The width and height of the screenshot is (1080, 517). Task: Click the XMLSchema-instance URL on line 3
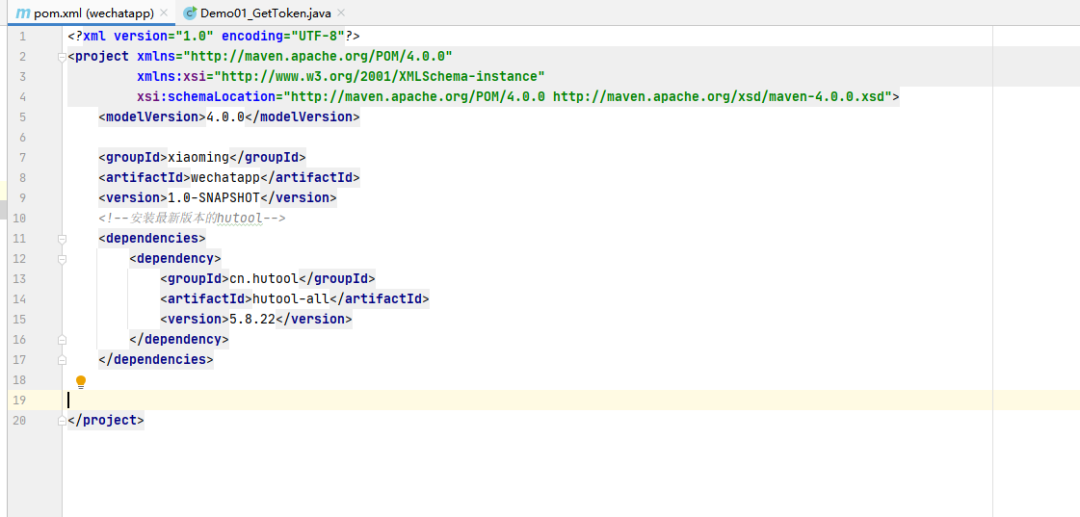click(382, 76)
